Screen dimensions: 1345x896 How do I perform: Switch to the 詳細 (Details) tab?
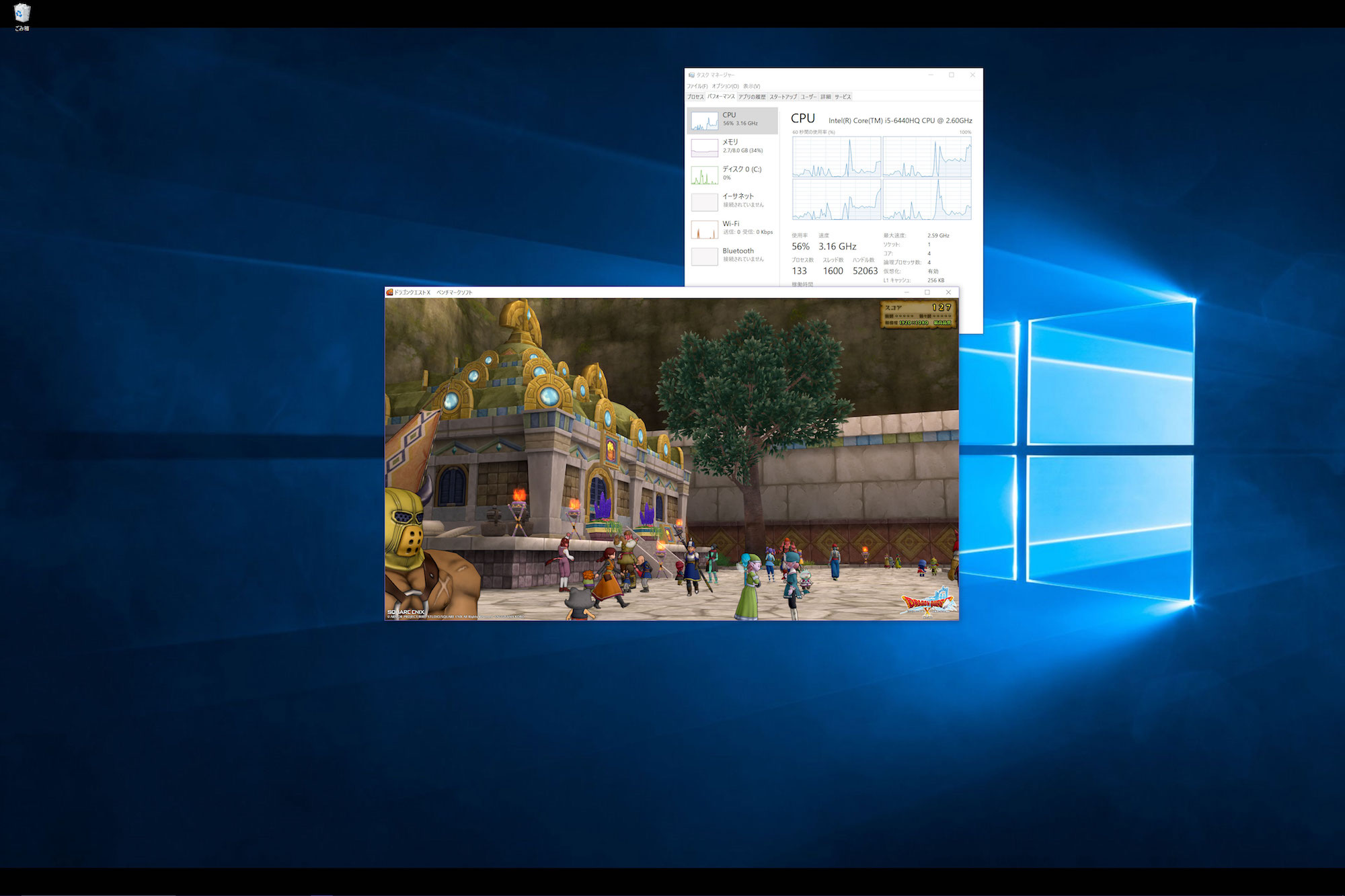tap(826, 97)
